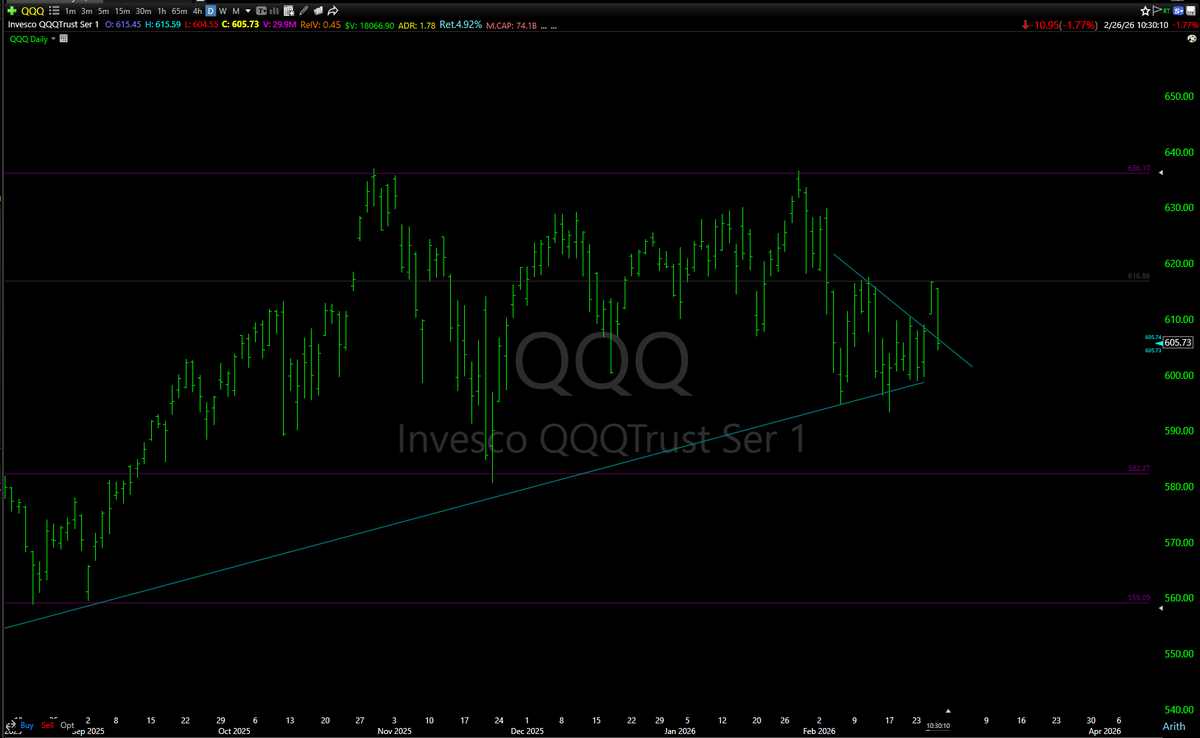
Task: Click the grid layout icon beside QQQ Daily
Action: tap(64, 38)
